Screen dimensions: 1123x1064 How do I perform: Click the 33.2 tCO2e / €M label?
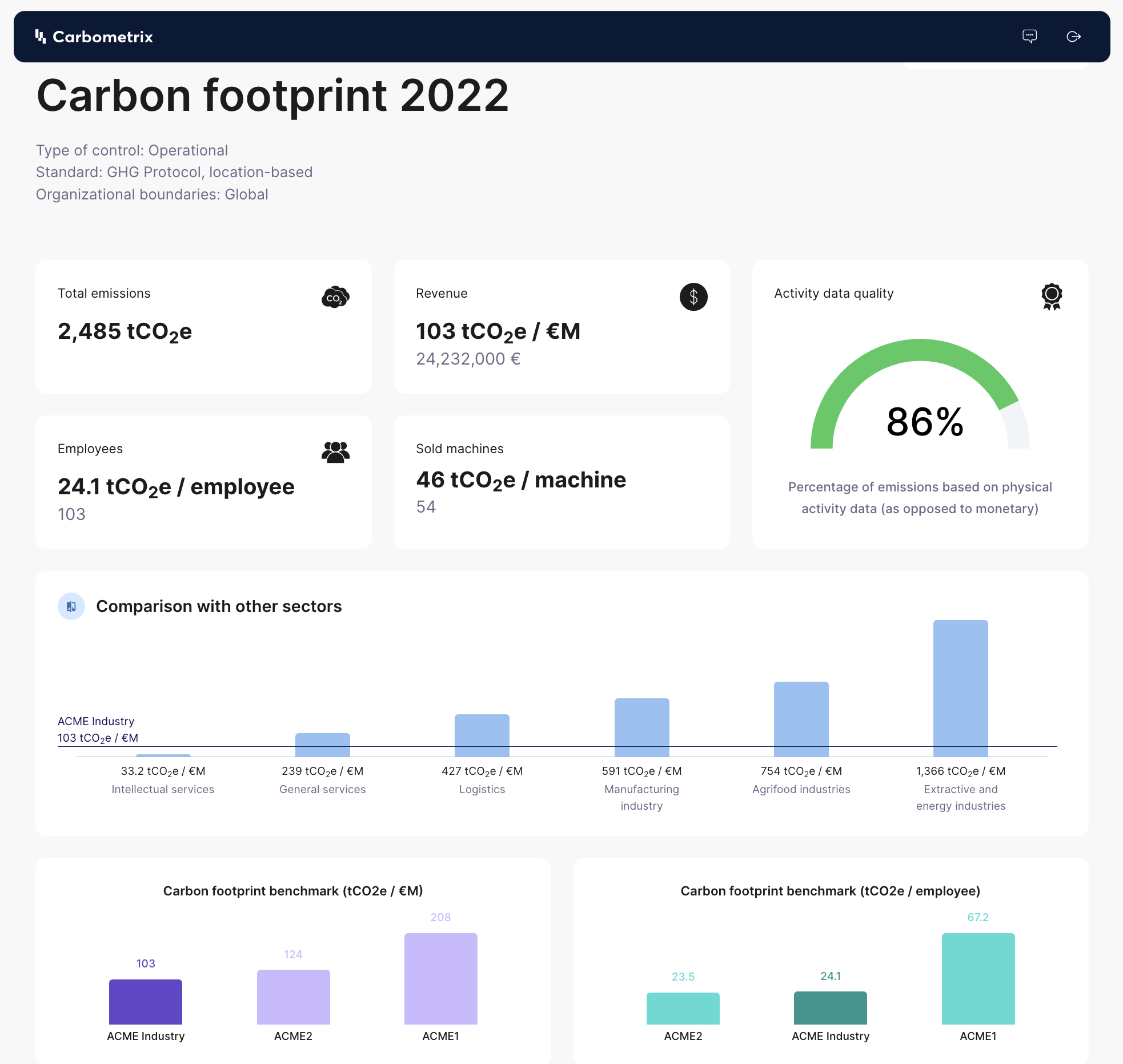point(163,771)
